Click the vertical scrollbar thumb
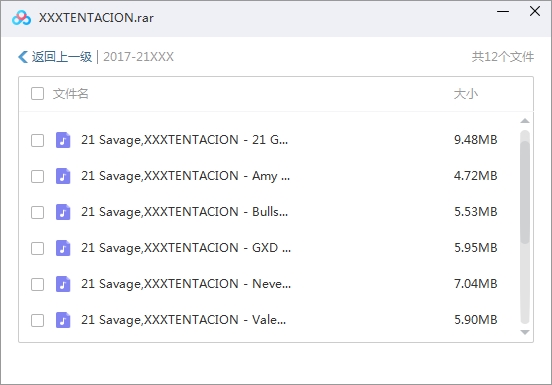Image resolution: width=552 pixels, height=385 pixels. pos(525,192)
